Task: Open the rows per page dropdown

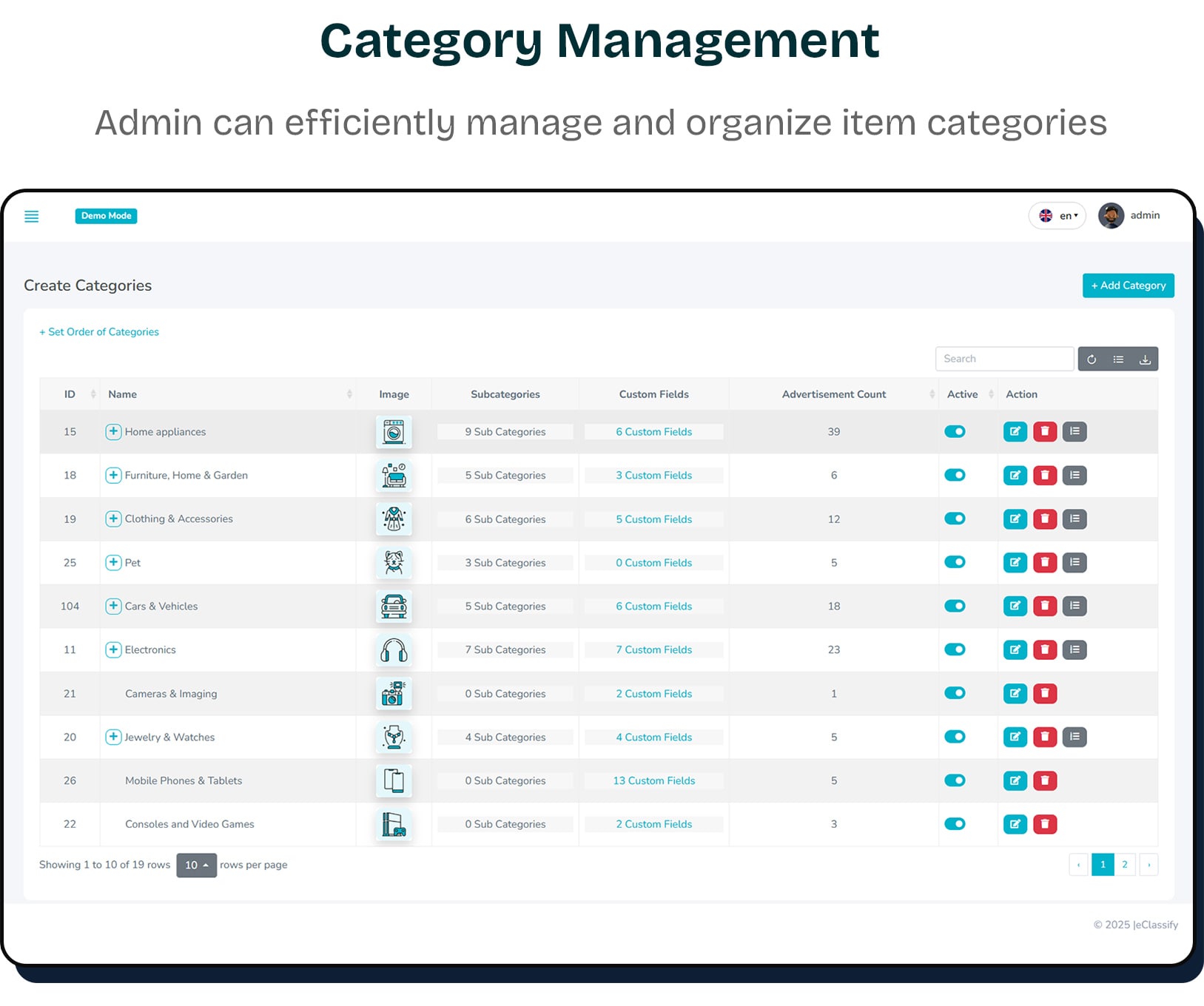Action: (x=196, y=865)
